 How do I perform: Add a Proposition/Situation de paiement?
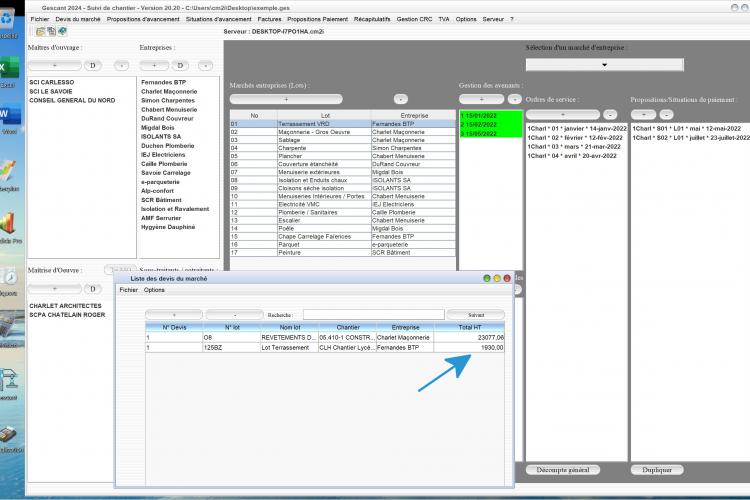tap(643, 114)
